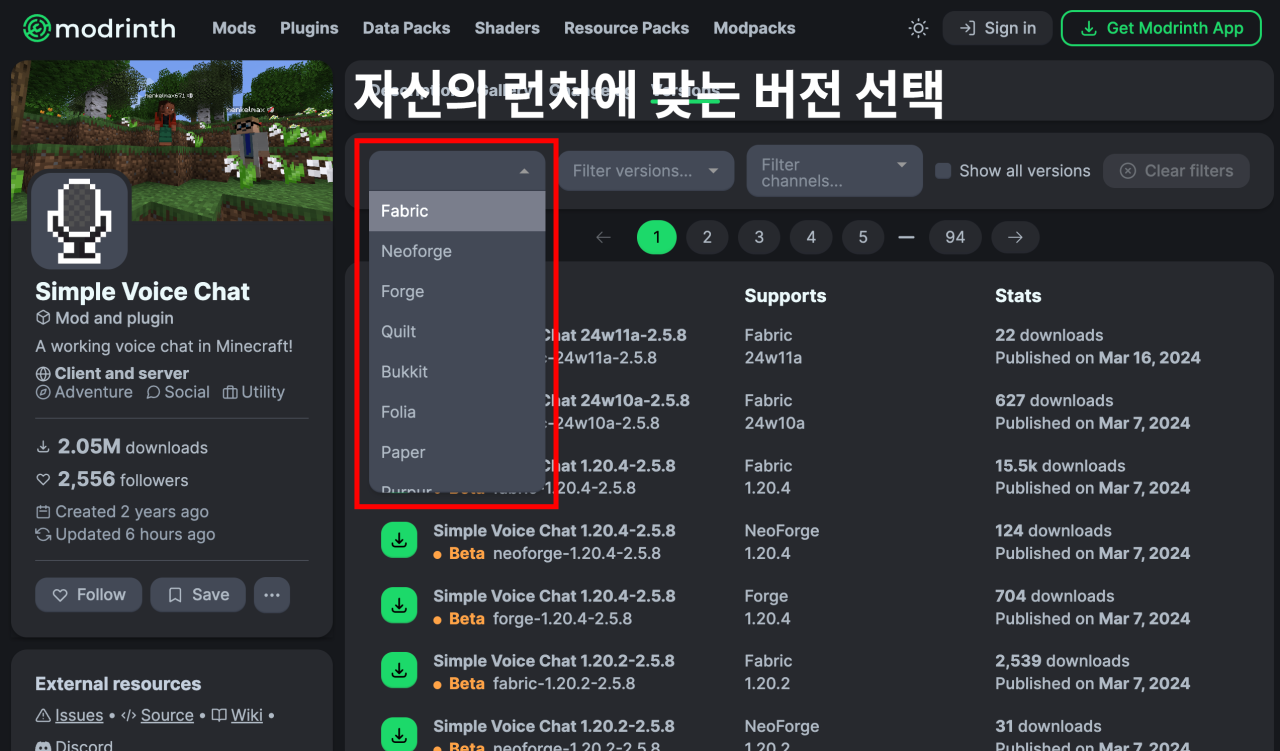This screenshot has height=751, width=1280.
Task: Click the Utility category tag
Action: pos(254,392)
